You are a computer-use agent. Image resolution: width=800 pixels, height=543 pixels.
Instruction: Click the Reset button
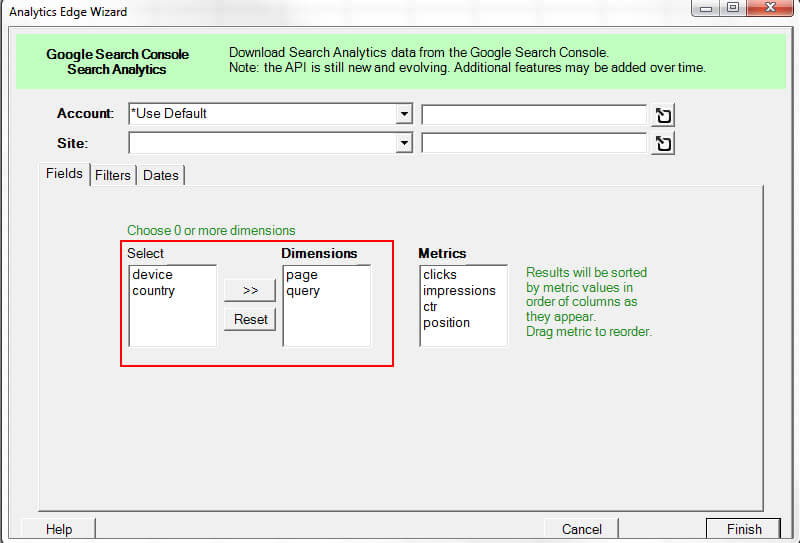click(250, 319)
